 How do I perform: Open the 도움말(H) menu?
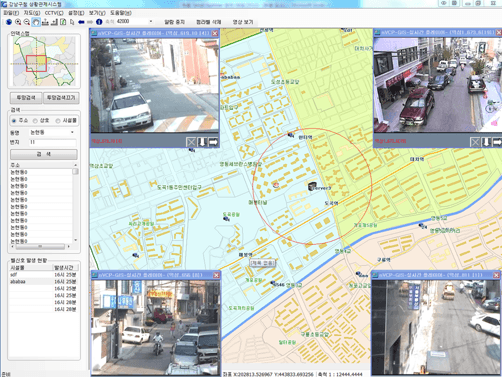click(121, 13)
